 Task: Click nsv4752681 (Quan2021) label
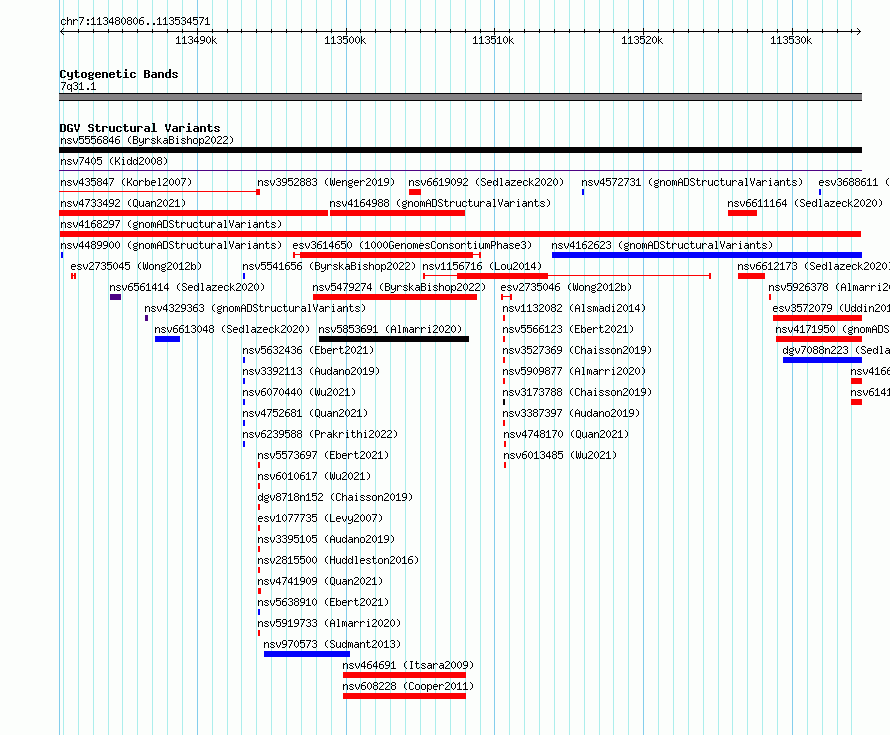[305, 413]
